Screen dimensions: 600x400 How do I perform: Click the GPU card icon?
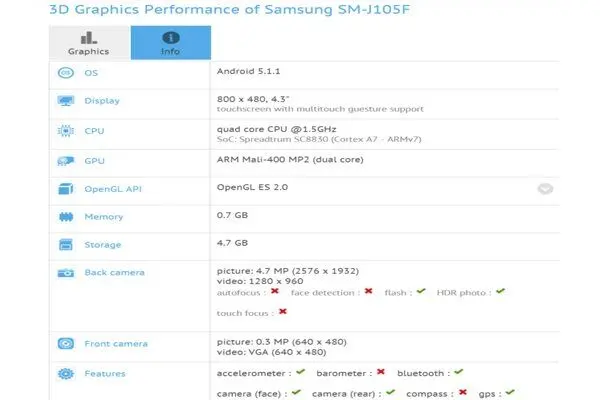tap(66, 161)
